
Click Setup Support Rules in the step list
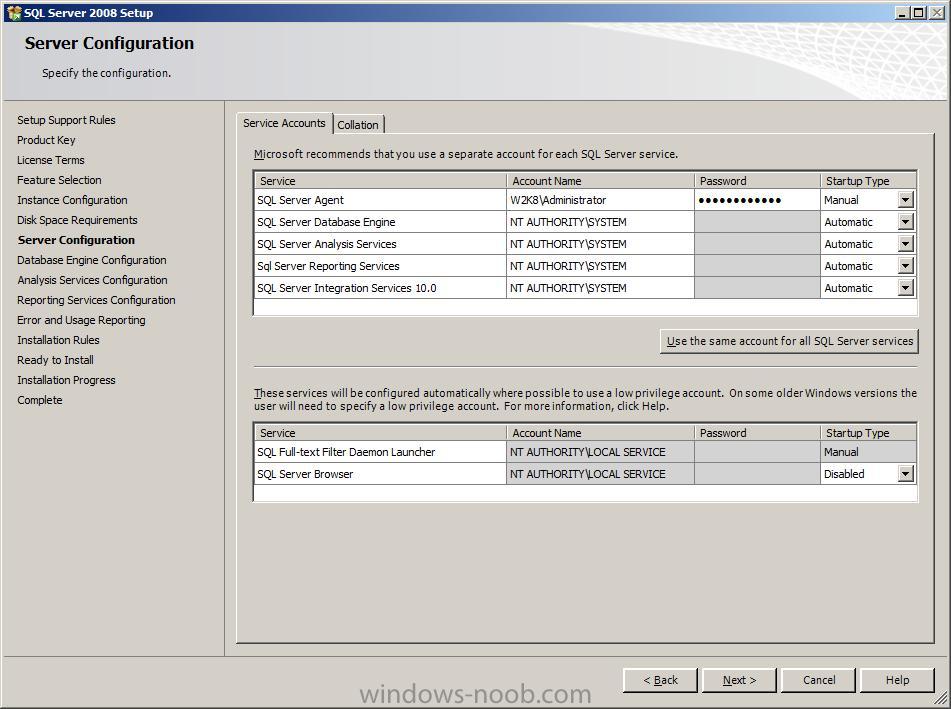66,120
